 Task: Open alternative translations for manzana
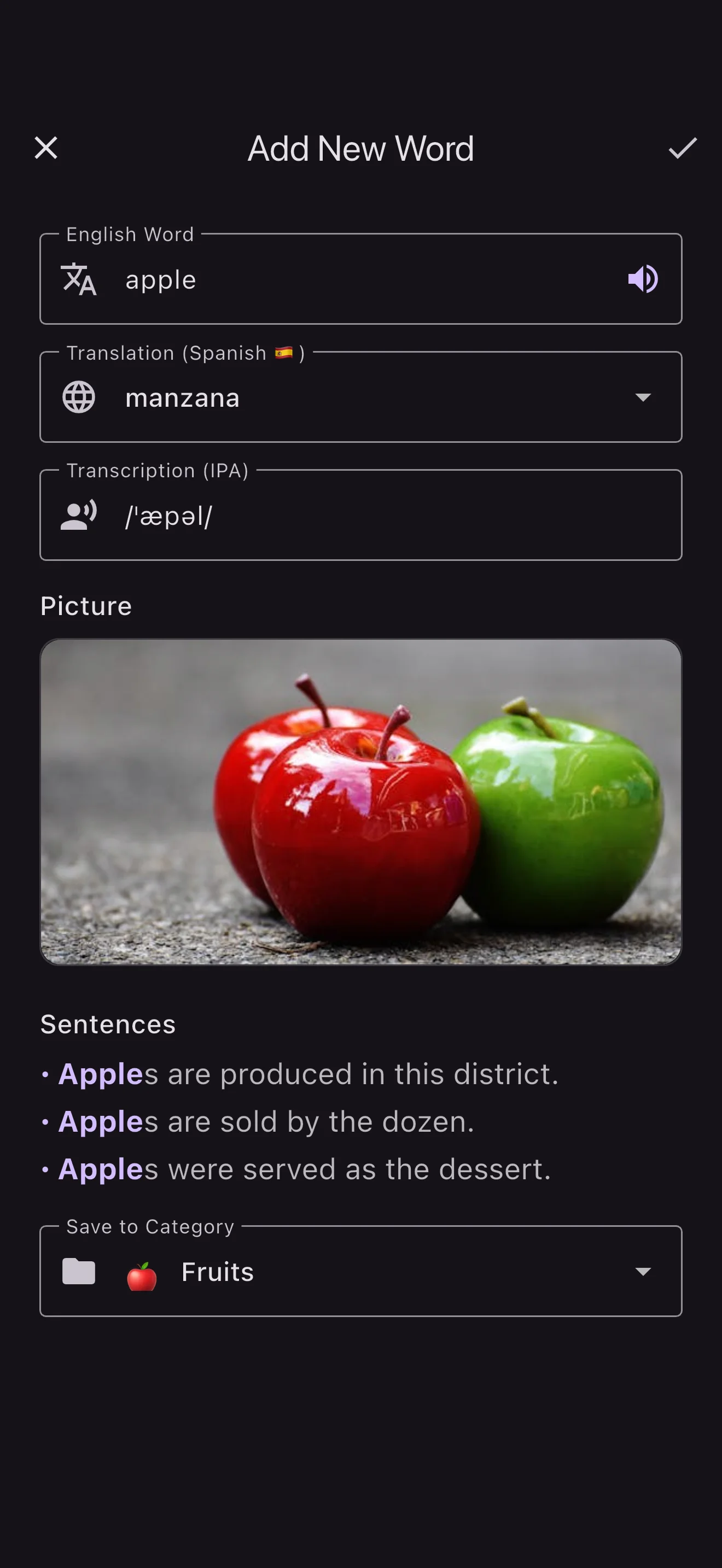coord(643,397)
